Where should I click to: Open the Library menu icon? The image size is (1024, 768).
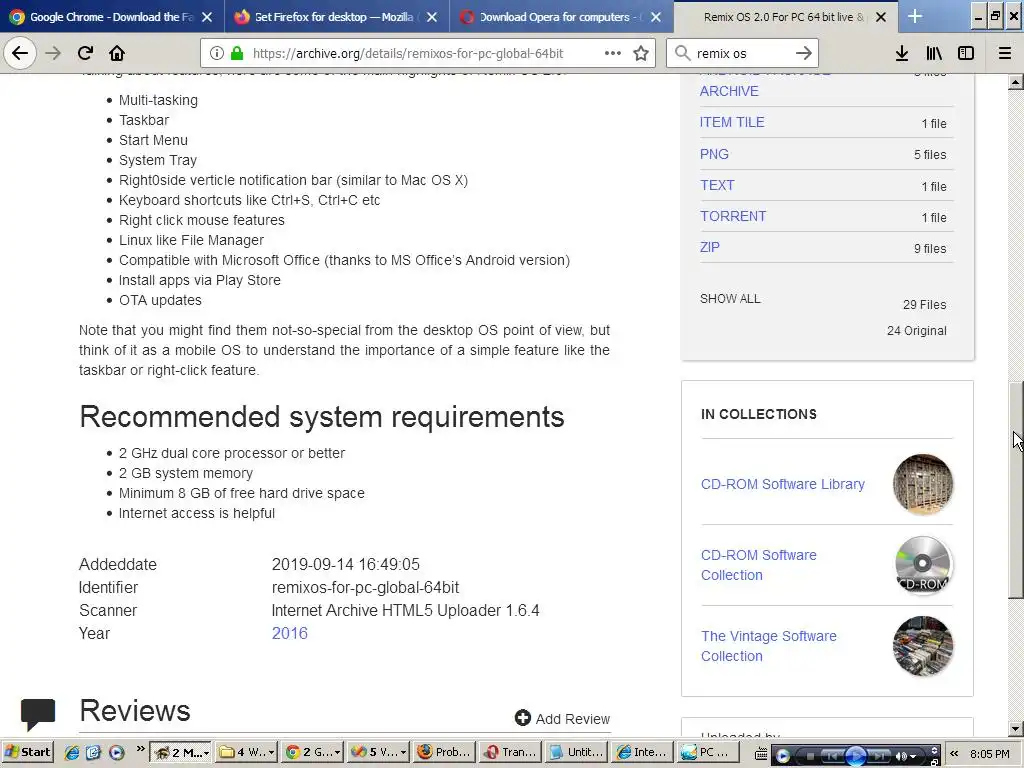(x=934, y=53)
